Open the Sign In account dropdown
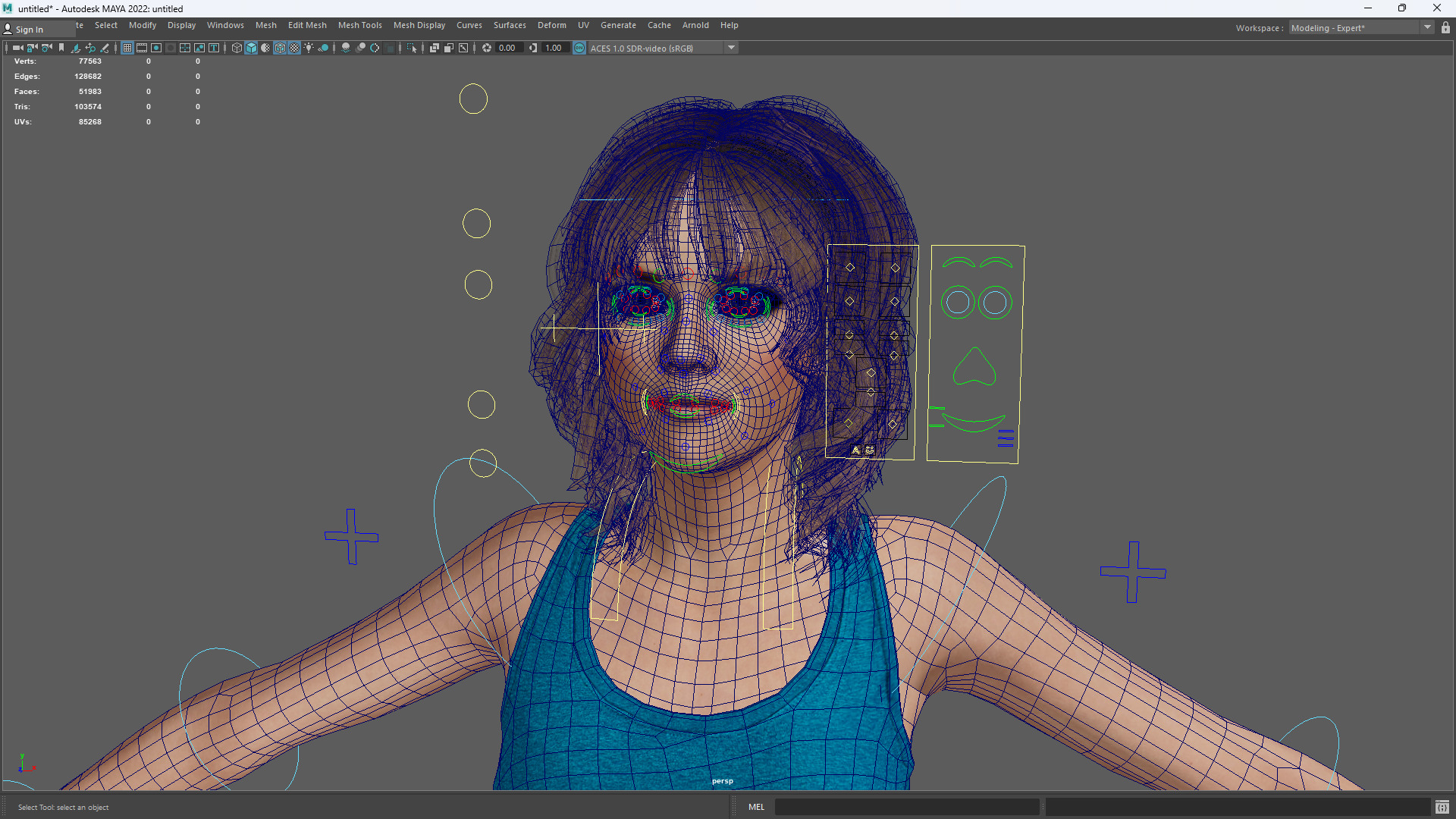Image resolution: width=1456 pixels, height=819 pixels. point(29,30)
